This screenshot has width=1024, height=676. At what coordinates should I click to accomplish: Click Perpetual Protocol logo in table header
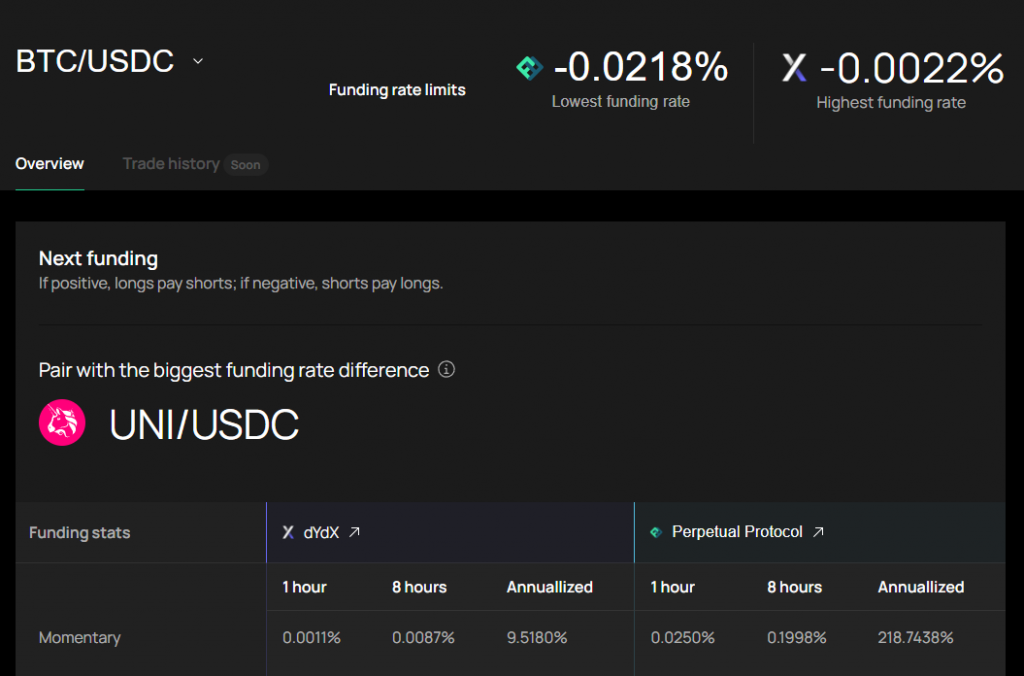click(x=656, y=533)
